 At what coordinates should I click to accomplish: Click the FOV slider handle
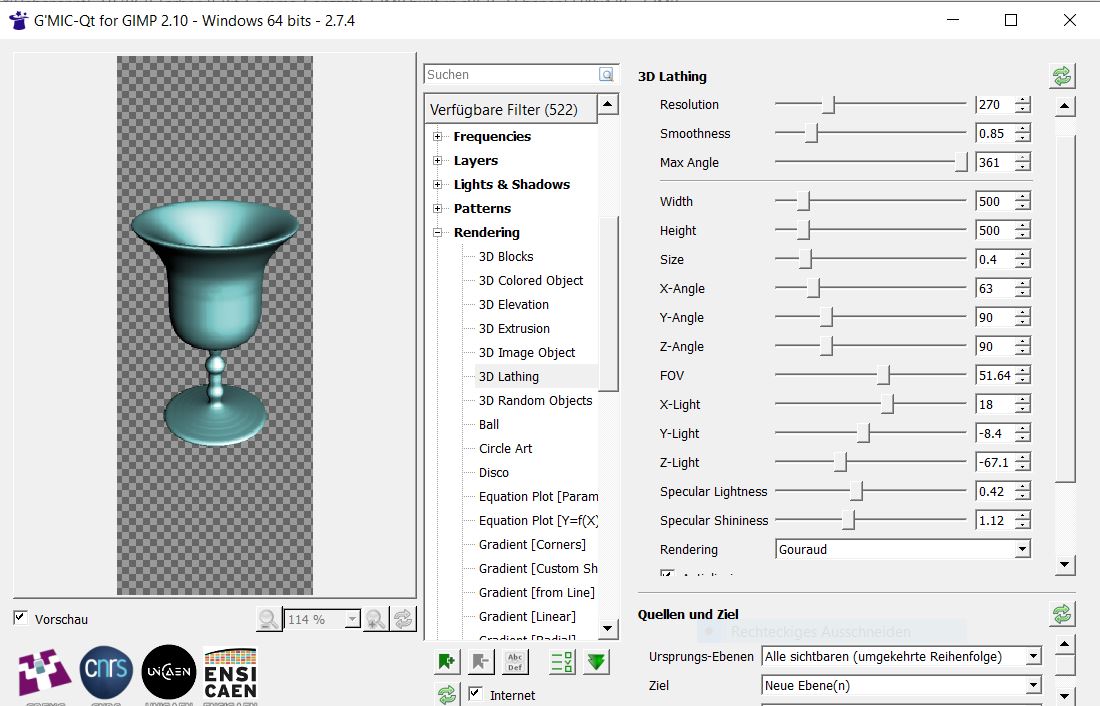884,376
